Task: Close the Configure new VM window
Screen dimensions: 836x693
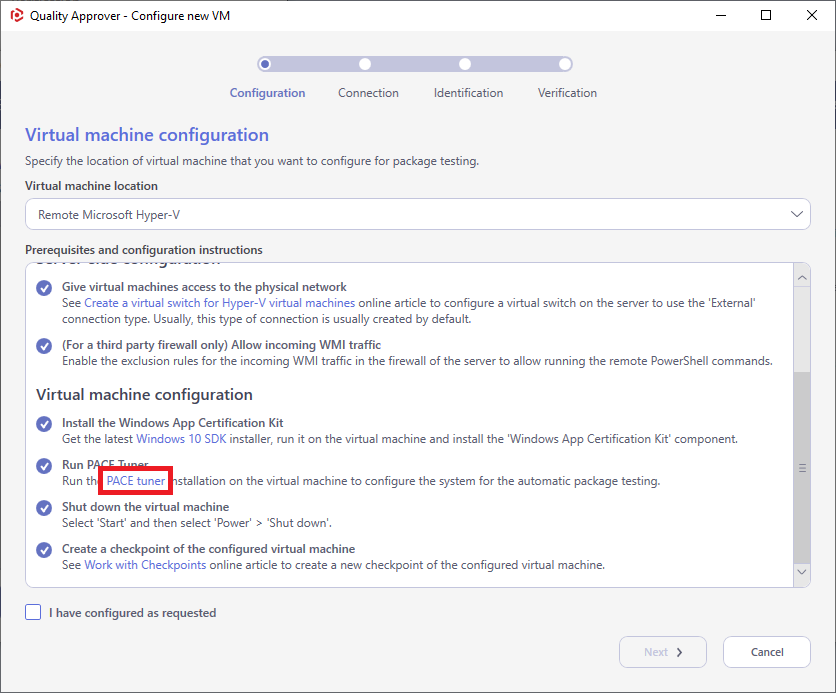Action: coord(811,15)
